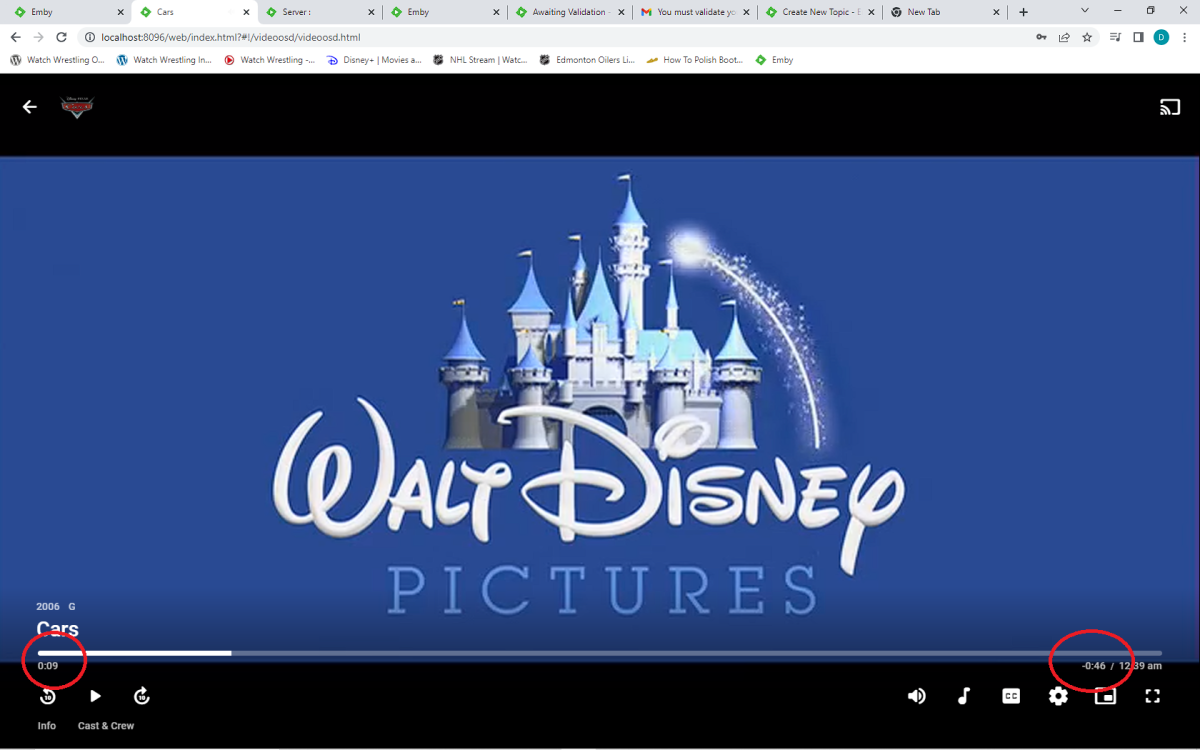Click the 2006 year label
This screenshot has height=750, width=1200.
(x=48, y=607)
